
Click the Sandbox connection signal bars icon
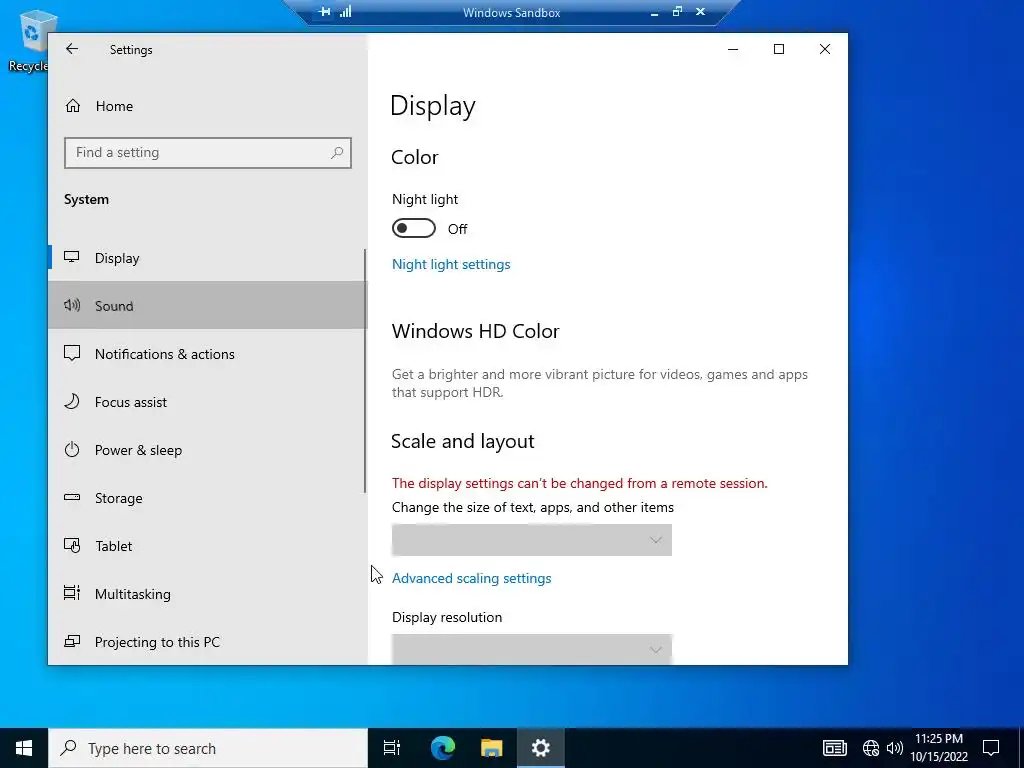(x=345, y=11)
